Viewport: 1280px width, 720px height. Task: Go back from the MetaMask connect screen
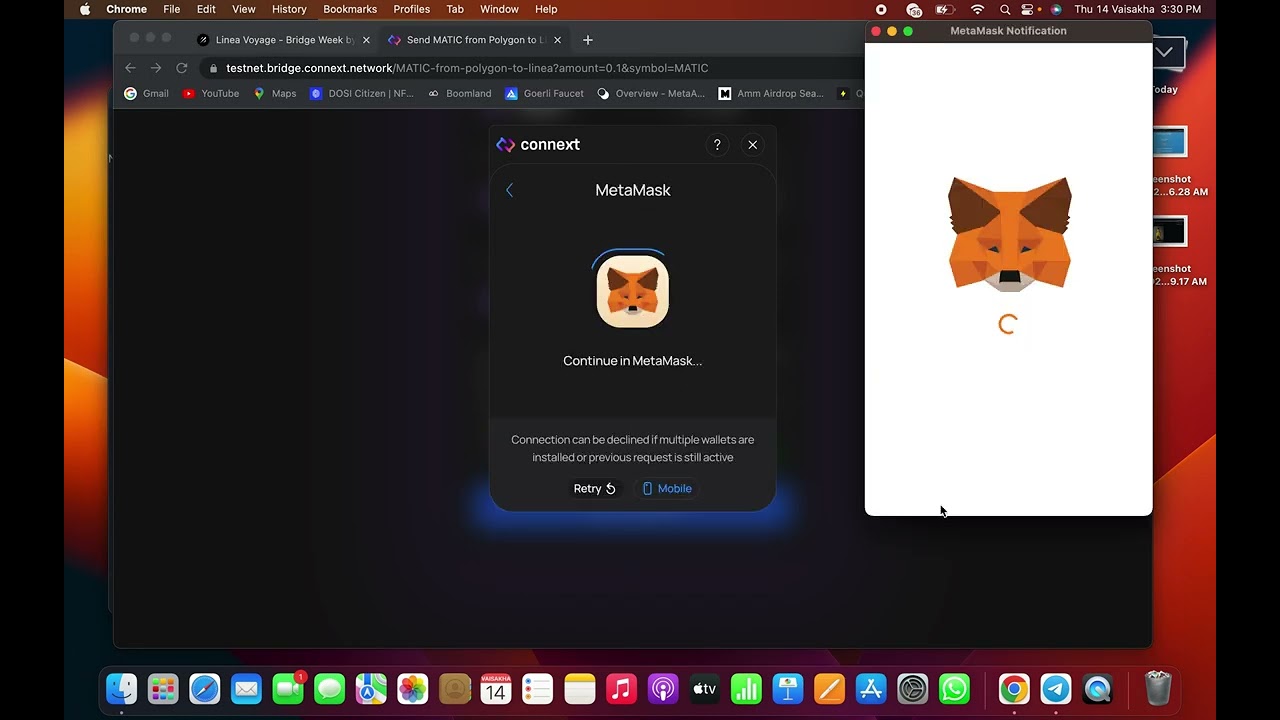pyautogui.click(x=509, y=190)
